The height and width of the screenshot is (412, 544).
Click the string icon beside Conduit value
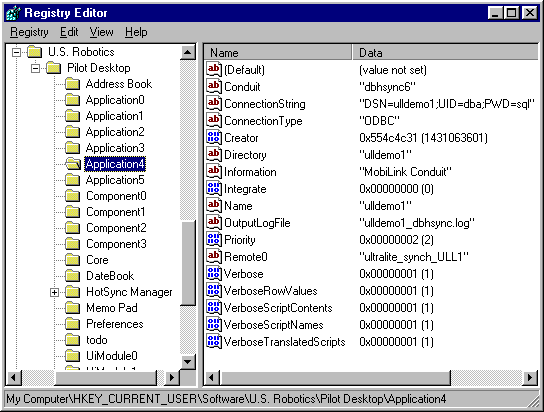[214, 86]
